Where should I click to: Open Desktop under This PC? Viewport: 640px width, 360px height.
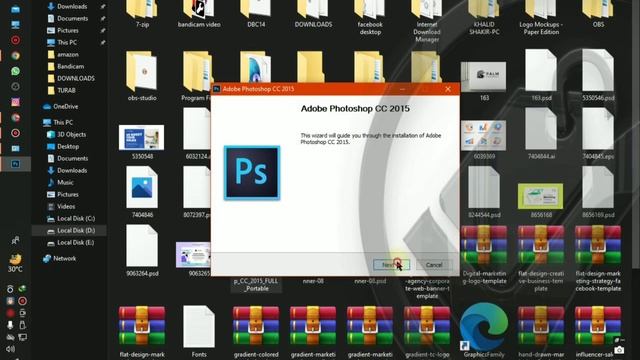pos(68,146)
